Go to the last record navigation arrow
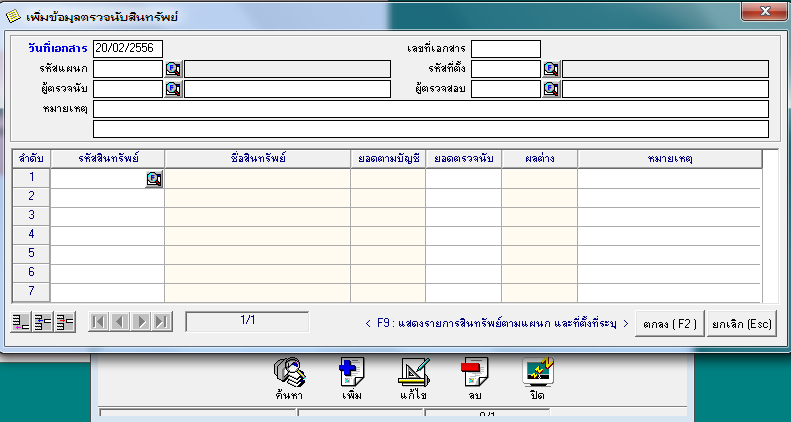This screenshot has height=422, width=791. tap(162, 322)
